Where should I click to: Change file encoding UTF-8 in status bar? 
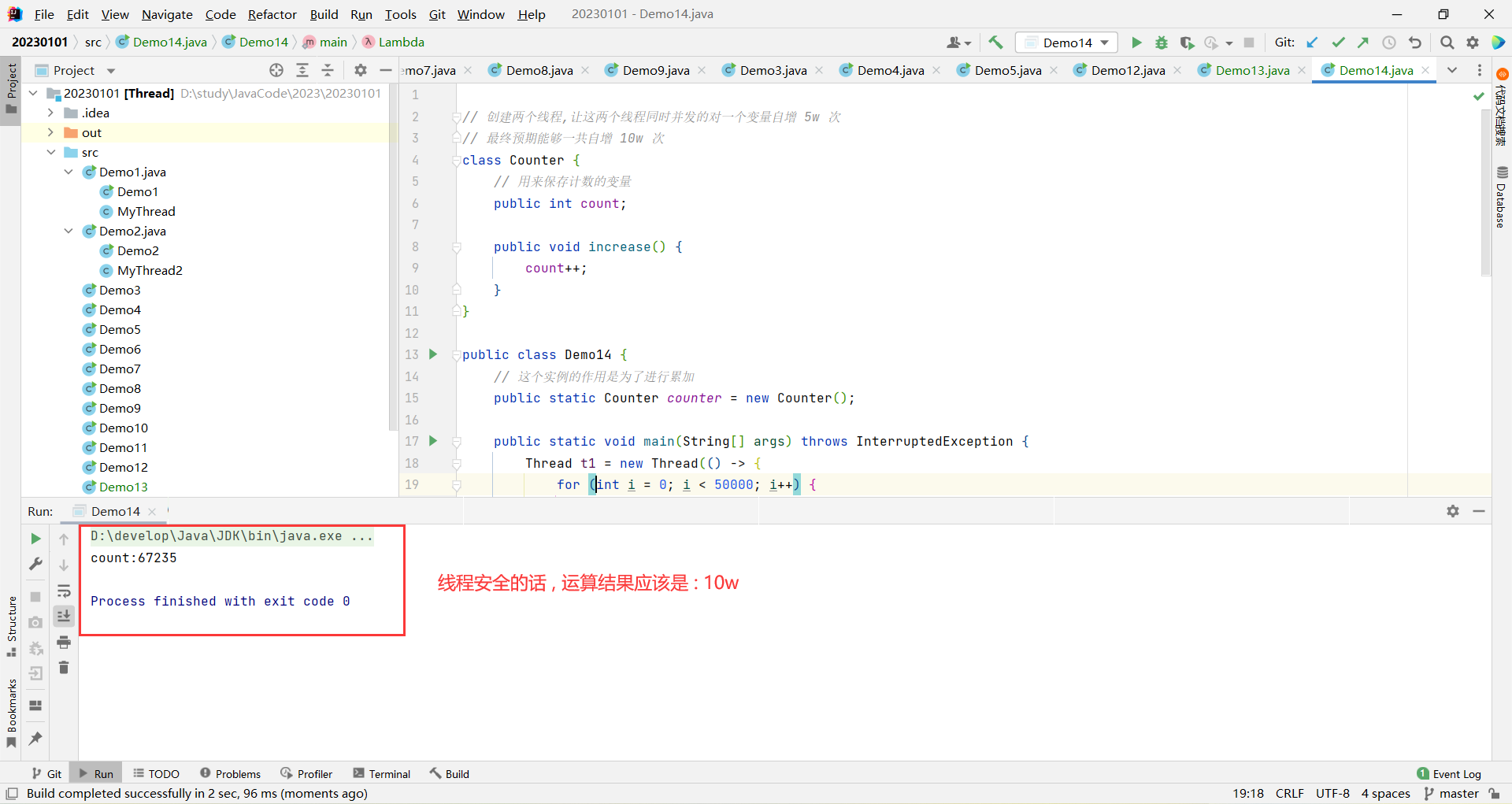click(1332, 793)
